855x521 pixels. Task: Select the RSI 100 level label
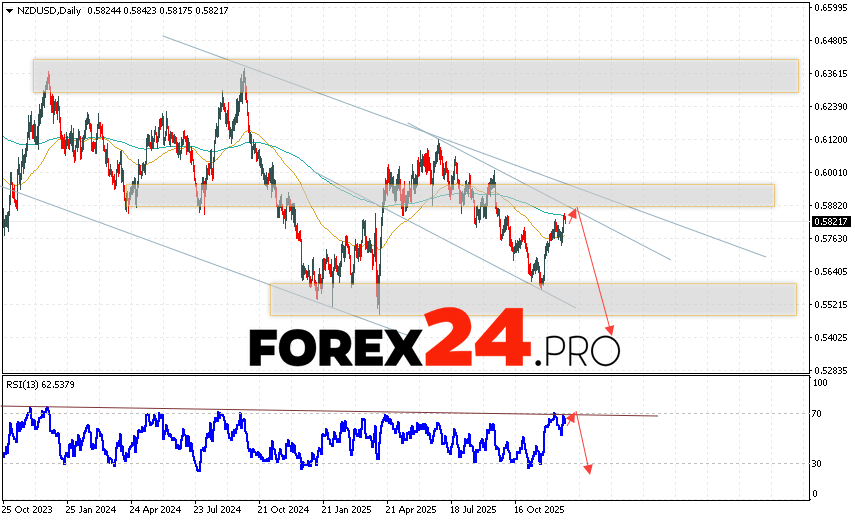(821, 383)
